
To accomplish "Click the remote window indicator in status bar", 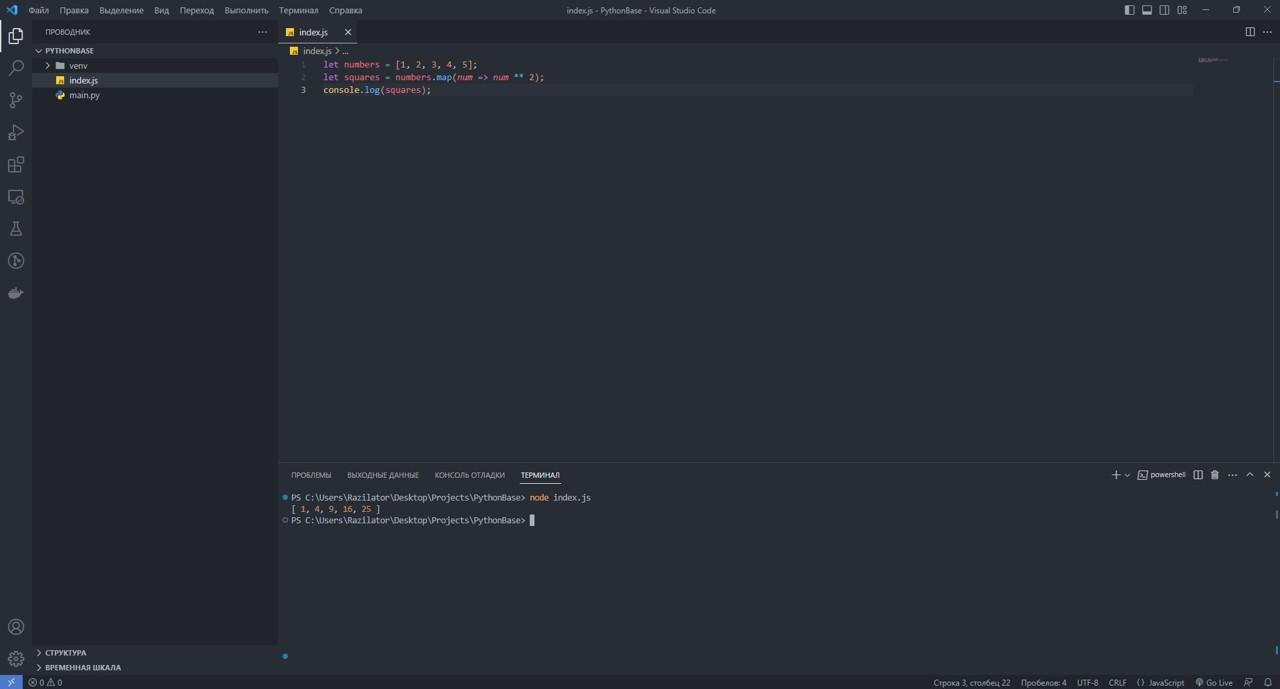I will point(11,682).
